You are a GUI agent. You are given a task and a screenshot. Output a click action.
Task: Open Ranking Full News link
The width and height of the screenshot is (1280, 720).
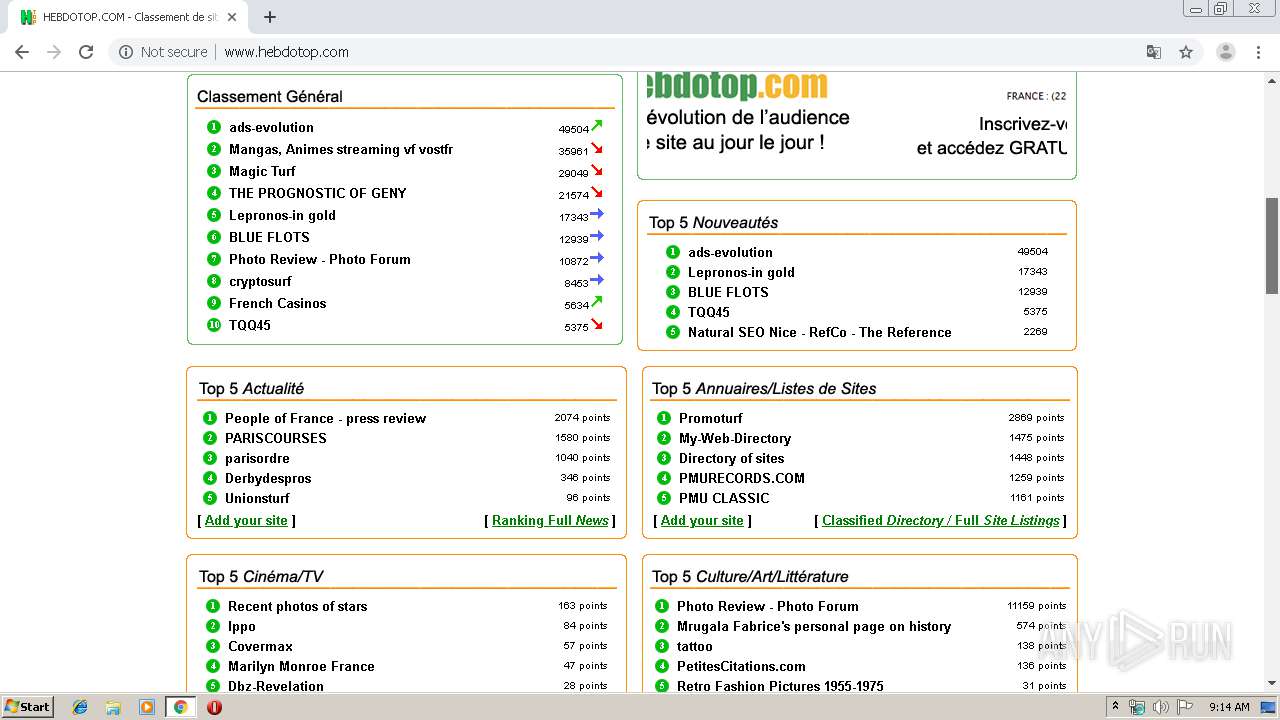[550, 520]
